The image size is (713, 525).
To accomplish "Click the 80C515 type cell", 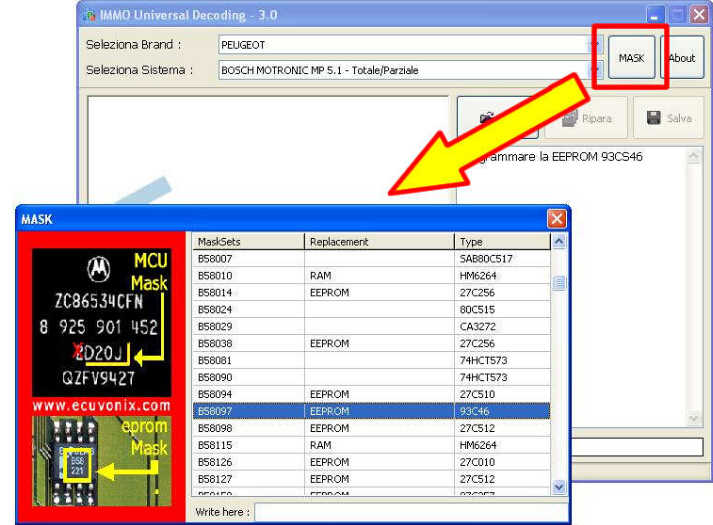I will pos(502,310).
